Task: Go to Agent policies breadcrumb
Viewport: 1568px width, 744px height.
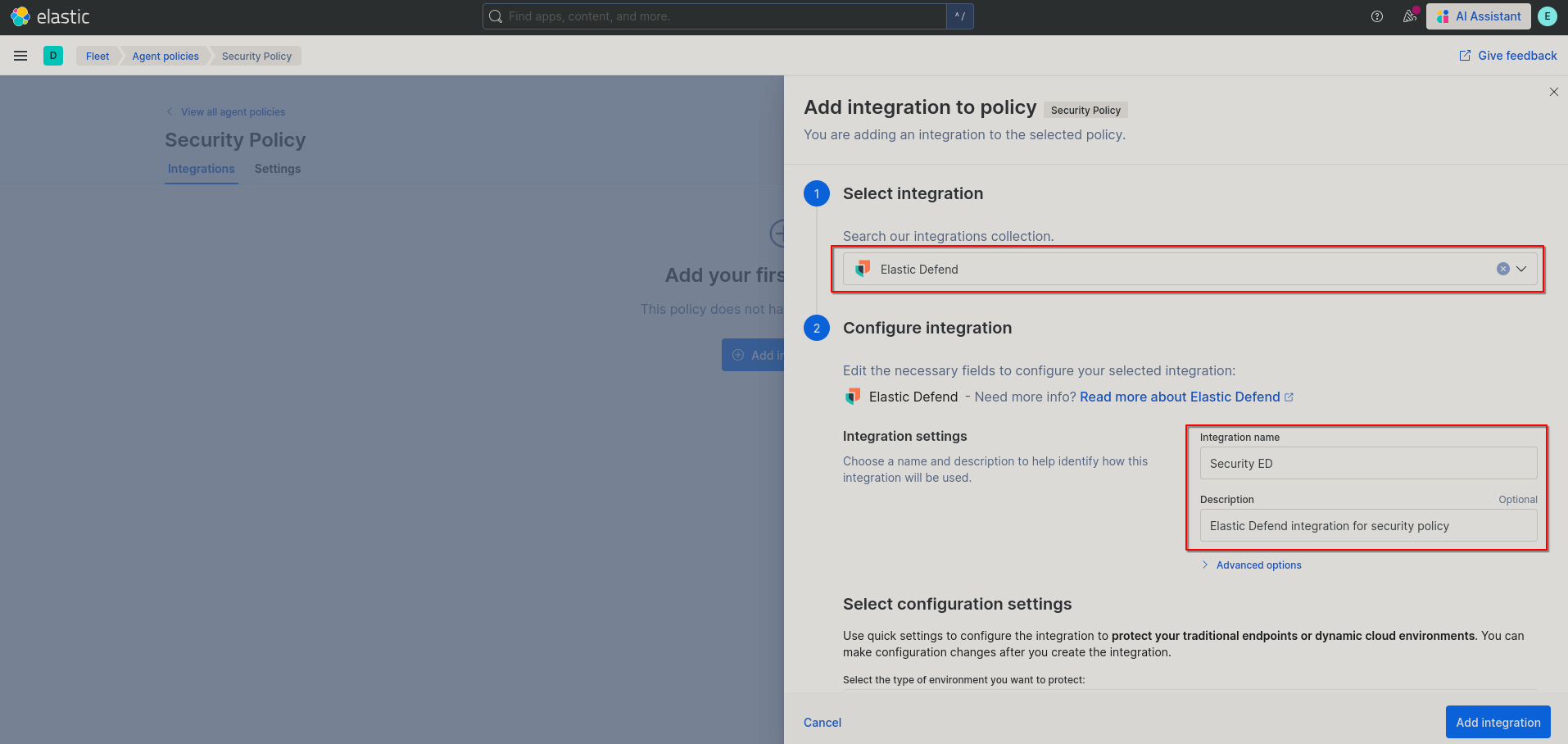Action: [x=165, y=56]
